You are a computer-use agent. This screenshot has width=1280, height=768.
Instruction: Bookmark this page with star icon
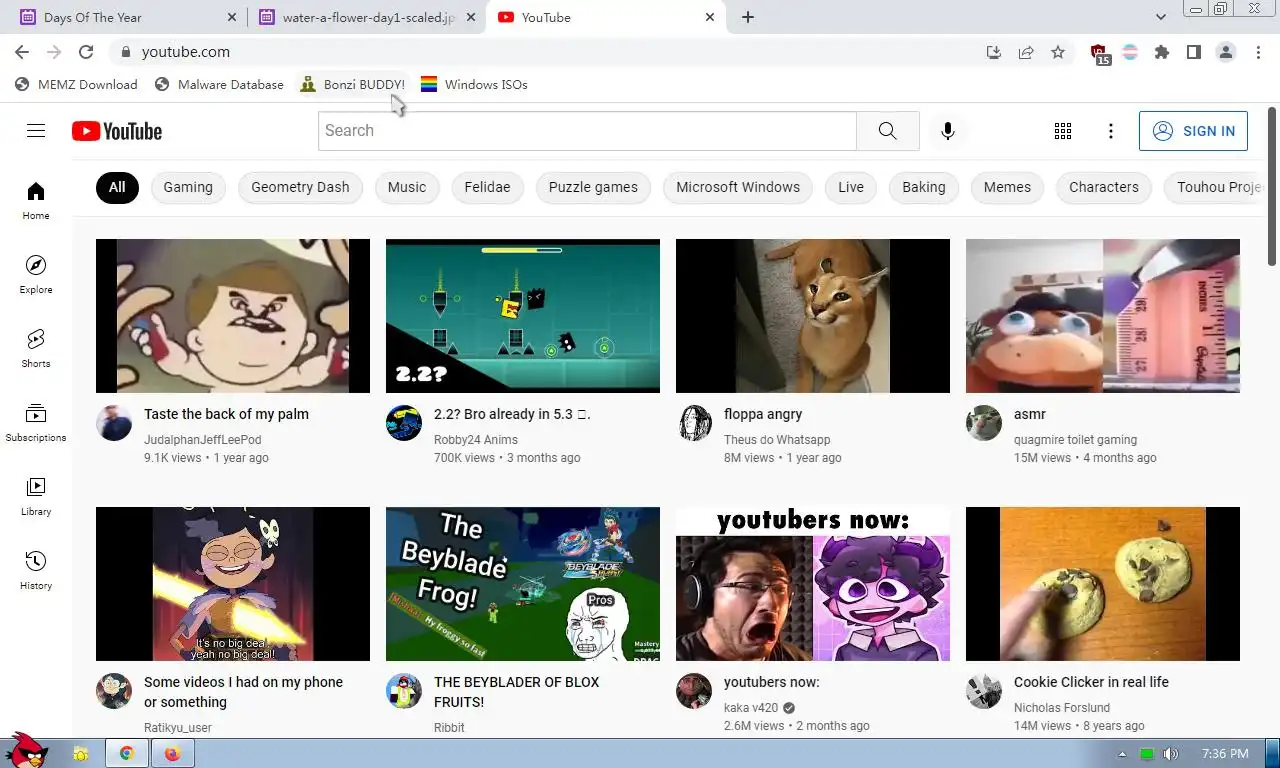(1058, 52)
